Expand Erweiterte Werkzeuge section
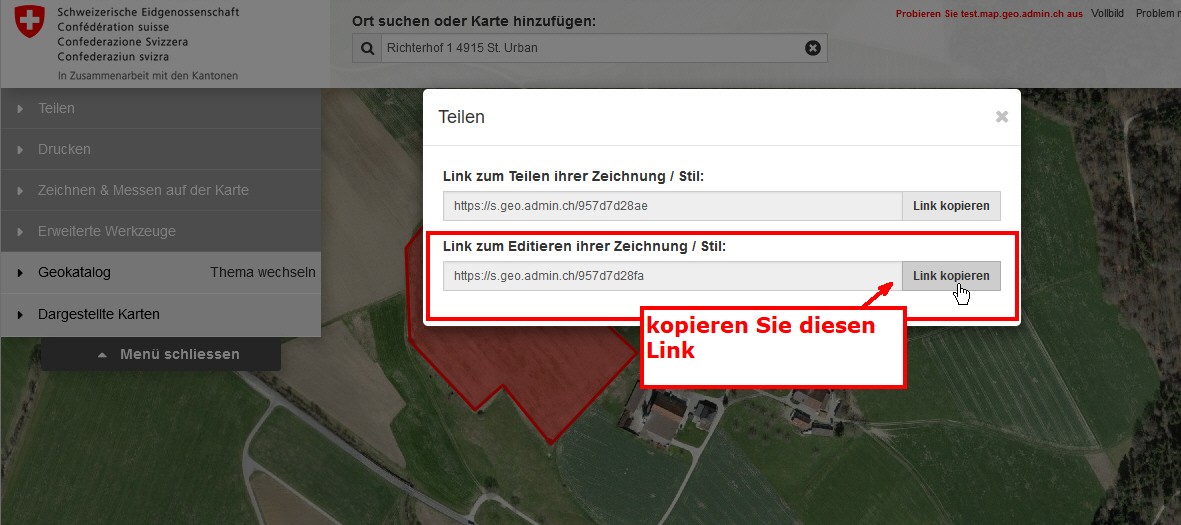The height and width of the screenshot is (525, 1181). click(160, 231)
